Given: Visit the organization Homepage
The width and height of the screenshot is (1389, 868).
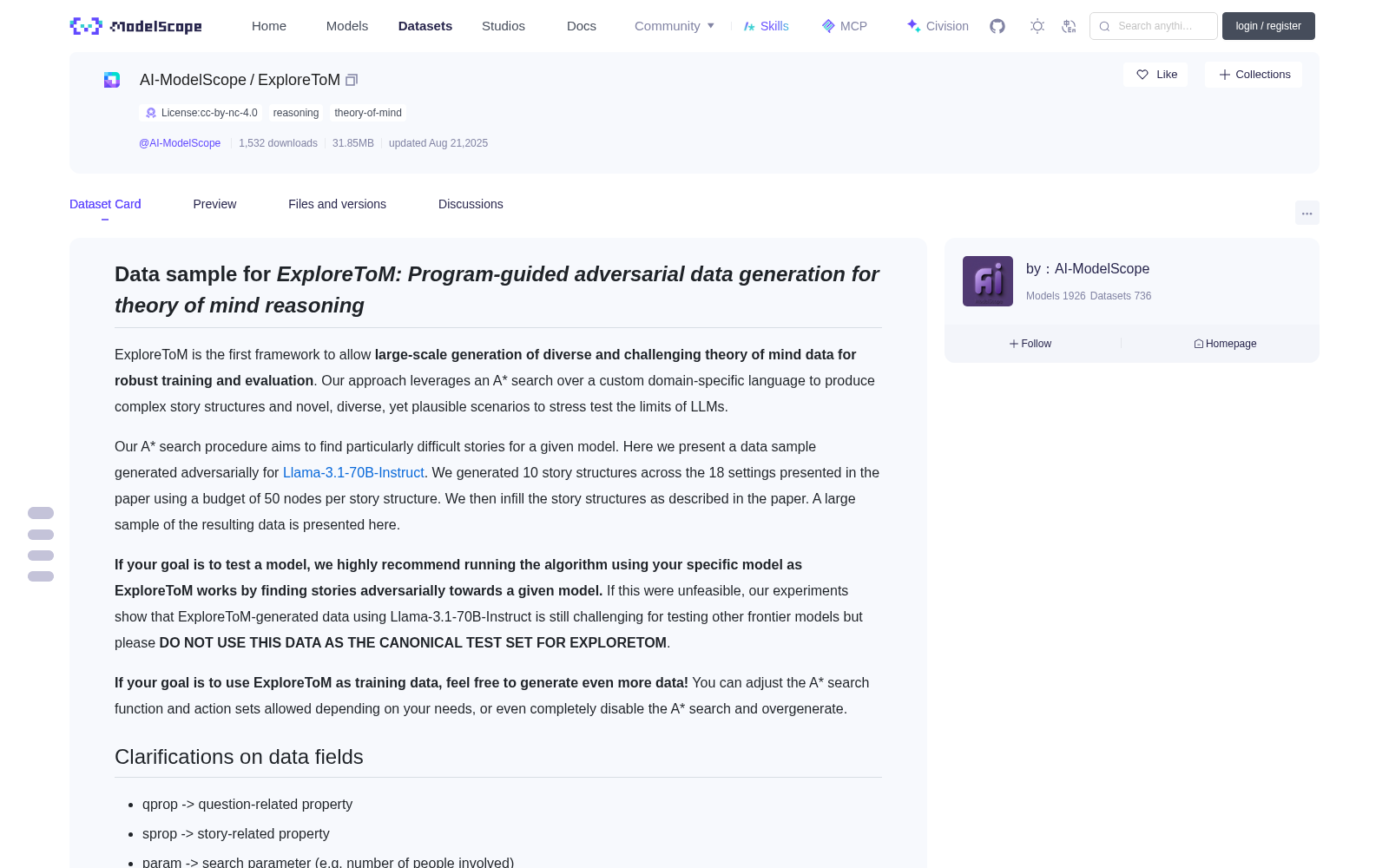Looking at the screenshot, I should click(x=1225, y=344).
